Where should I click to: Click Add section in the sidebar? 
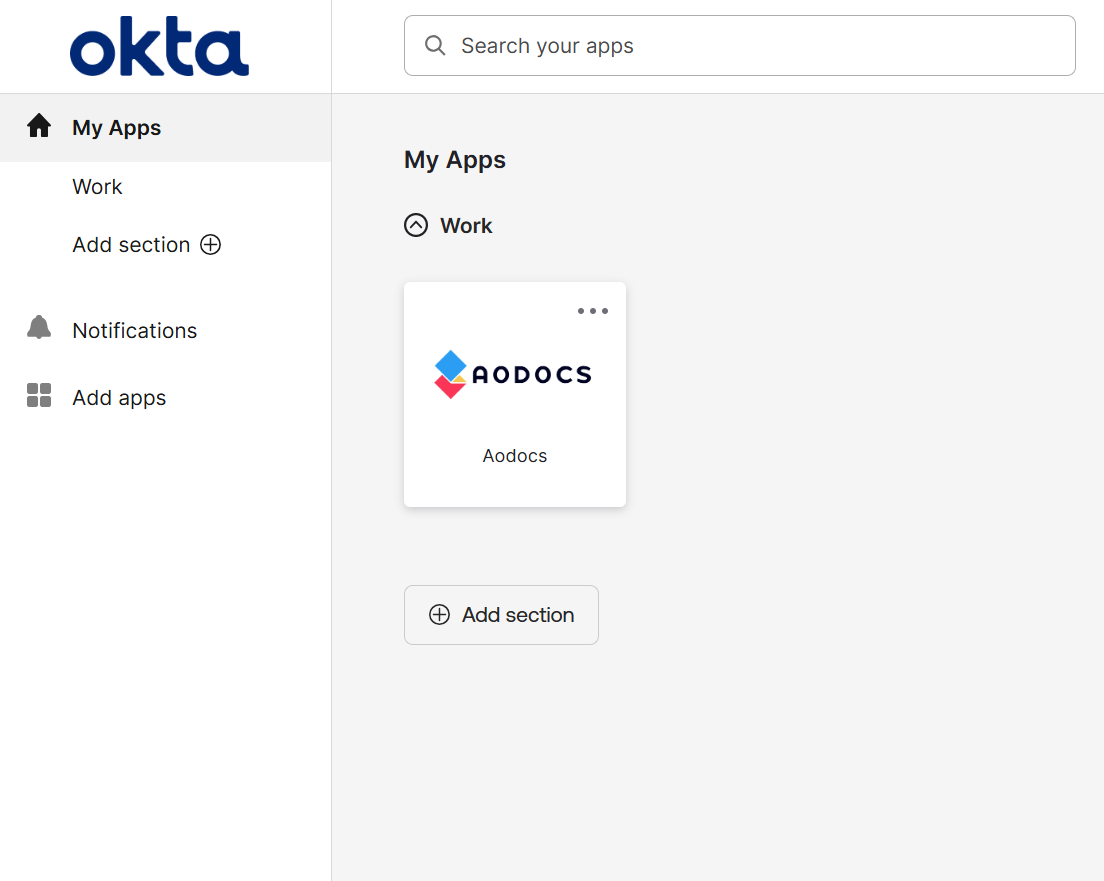pyautogui.click(x=131, y=244)
